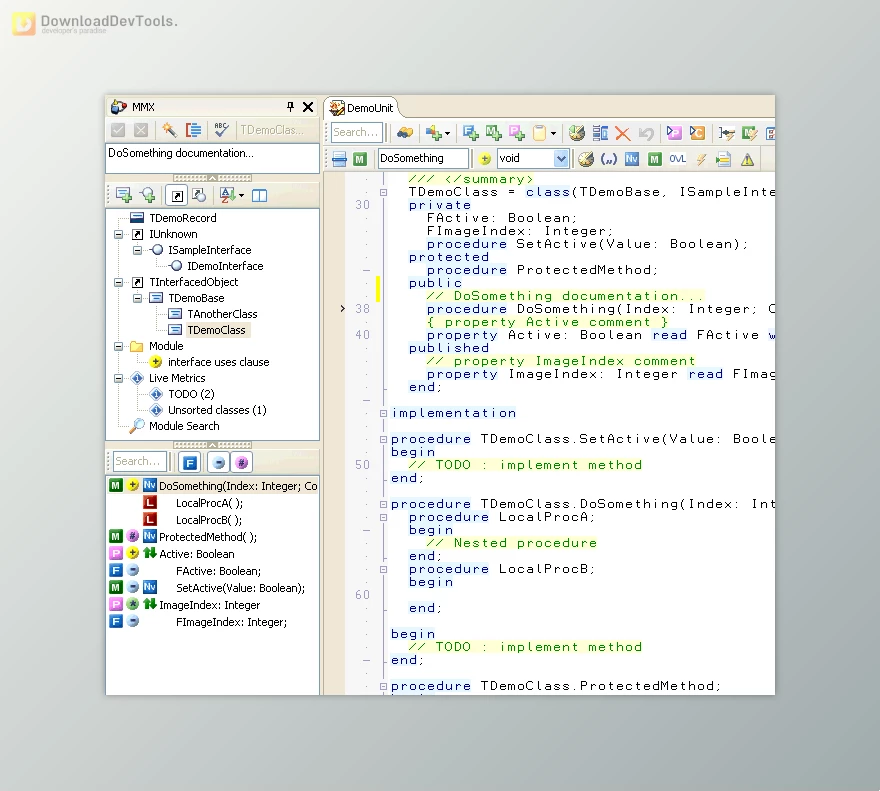This screenshot has height=791, width=880.
Task: Click the magic wand icon in MMX panel
Action: [x=169, y=130]
